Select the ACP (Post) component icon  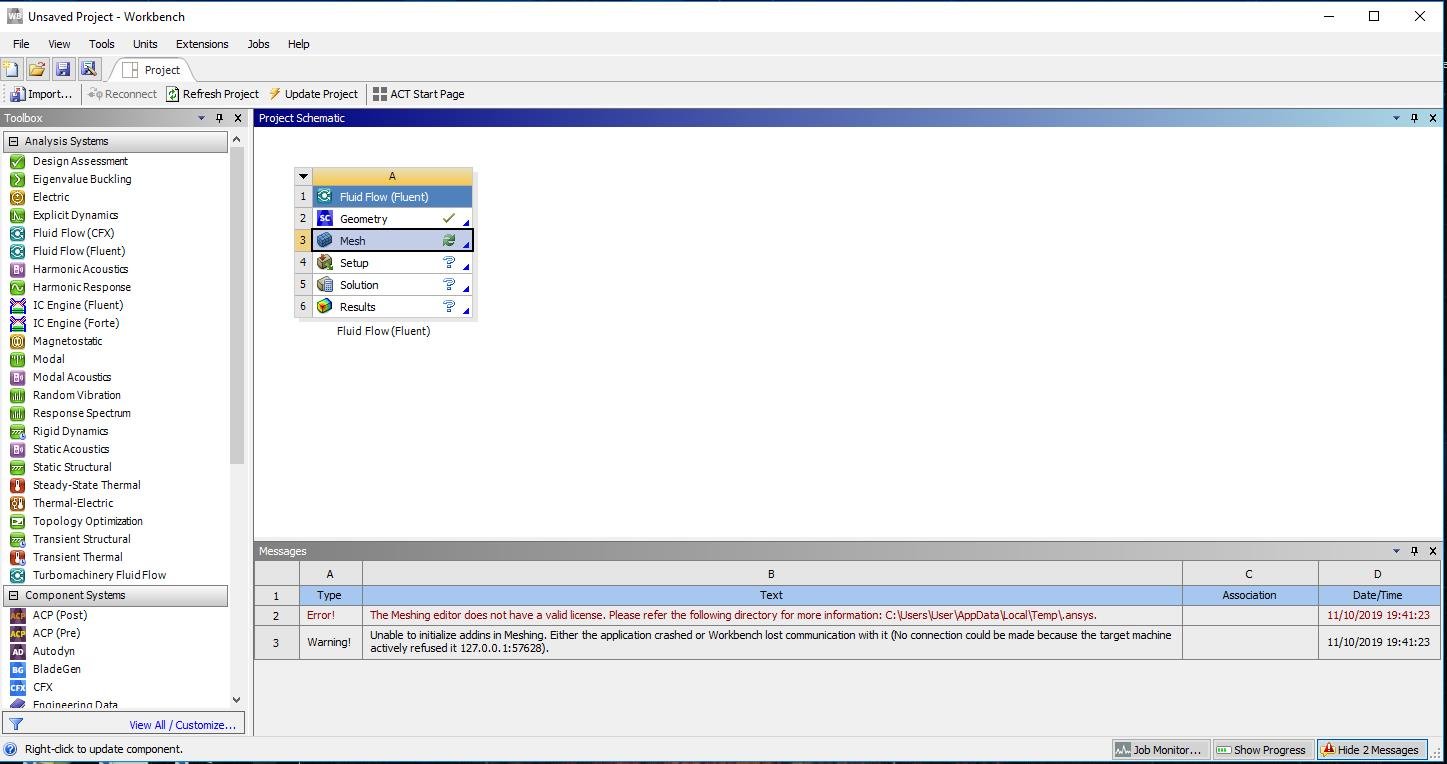[x=17, y=615]
